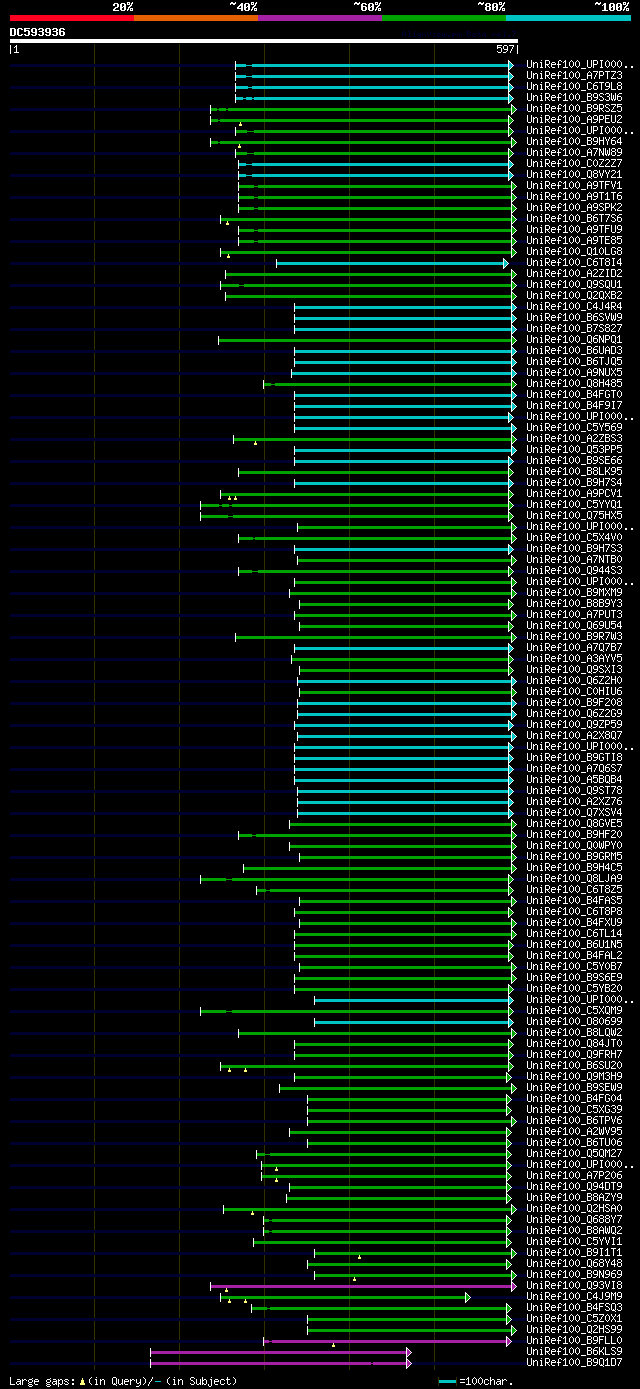Select hit label UniRef100_B9FLL0
Screen dimensions: 640x1389
(x=575, y=1340)
